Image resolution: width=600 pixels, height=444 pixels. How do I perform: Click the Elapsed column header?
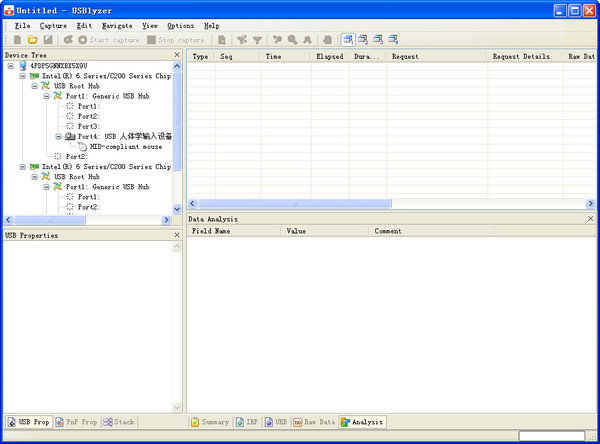point(330,57)
